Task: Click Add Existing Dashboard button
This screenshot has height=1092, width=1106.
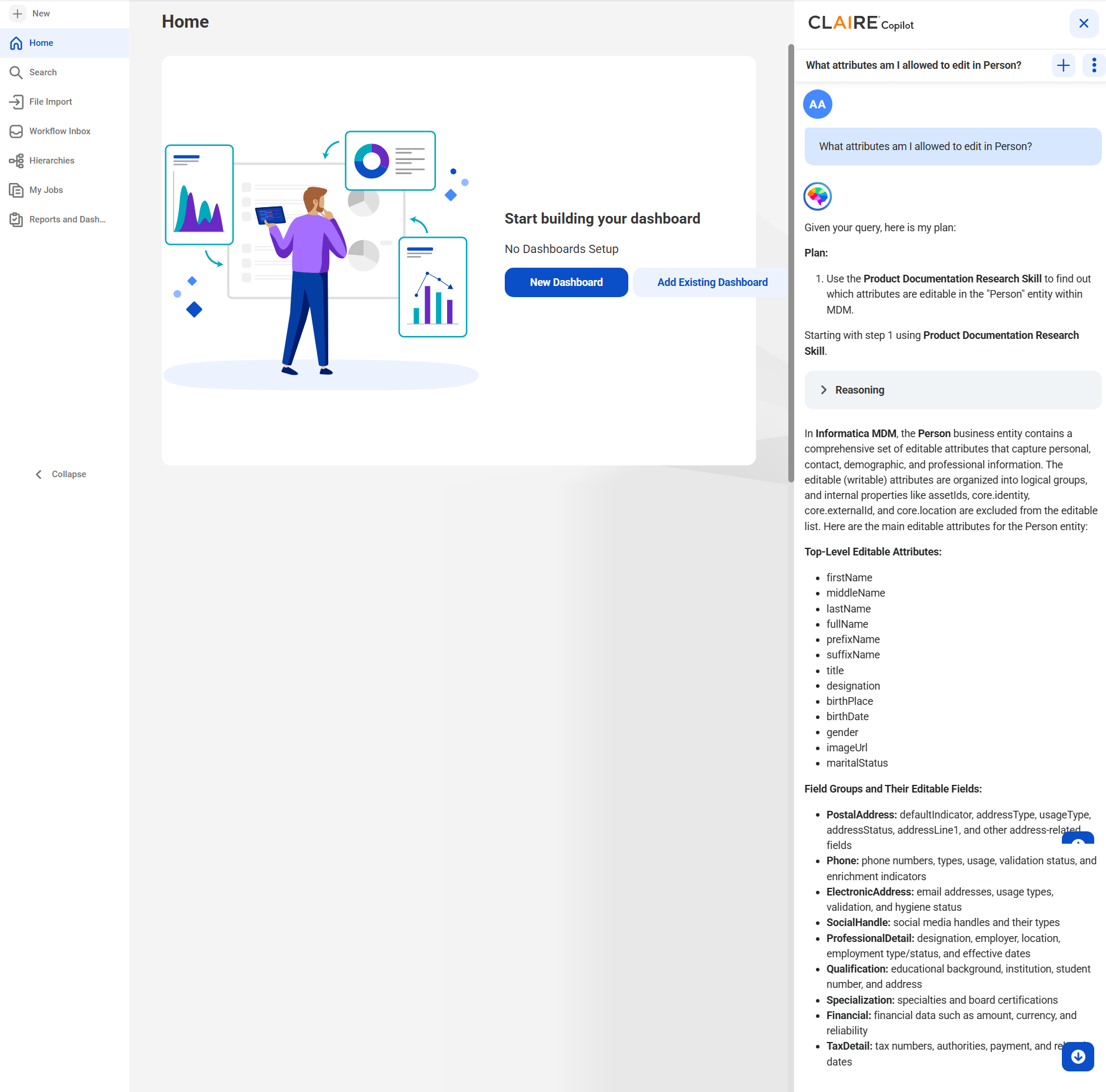Action: click(712, 282)
